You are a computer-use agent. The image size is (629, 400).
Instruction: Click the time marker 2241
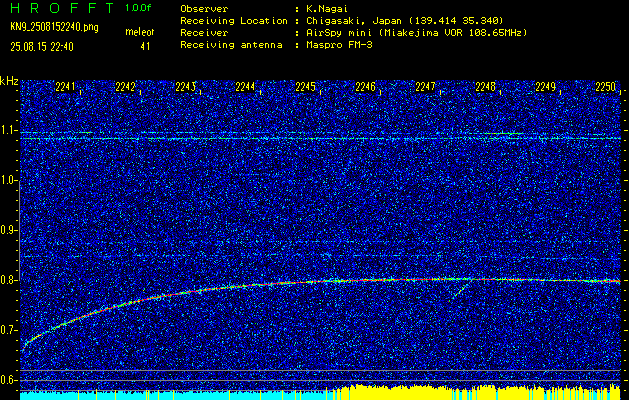65,87
